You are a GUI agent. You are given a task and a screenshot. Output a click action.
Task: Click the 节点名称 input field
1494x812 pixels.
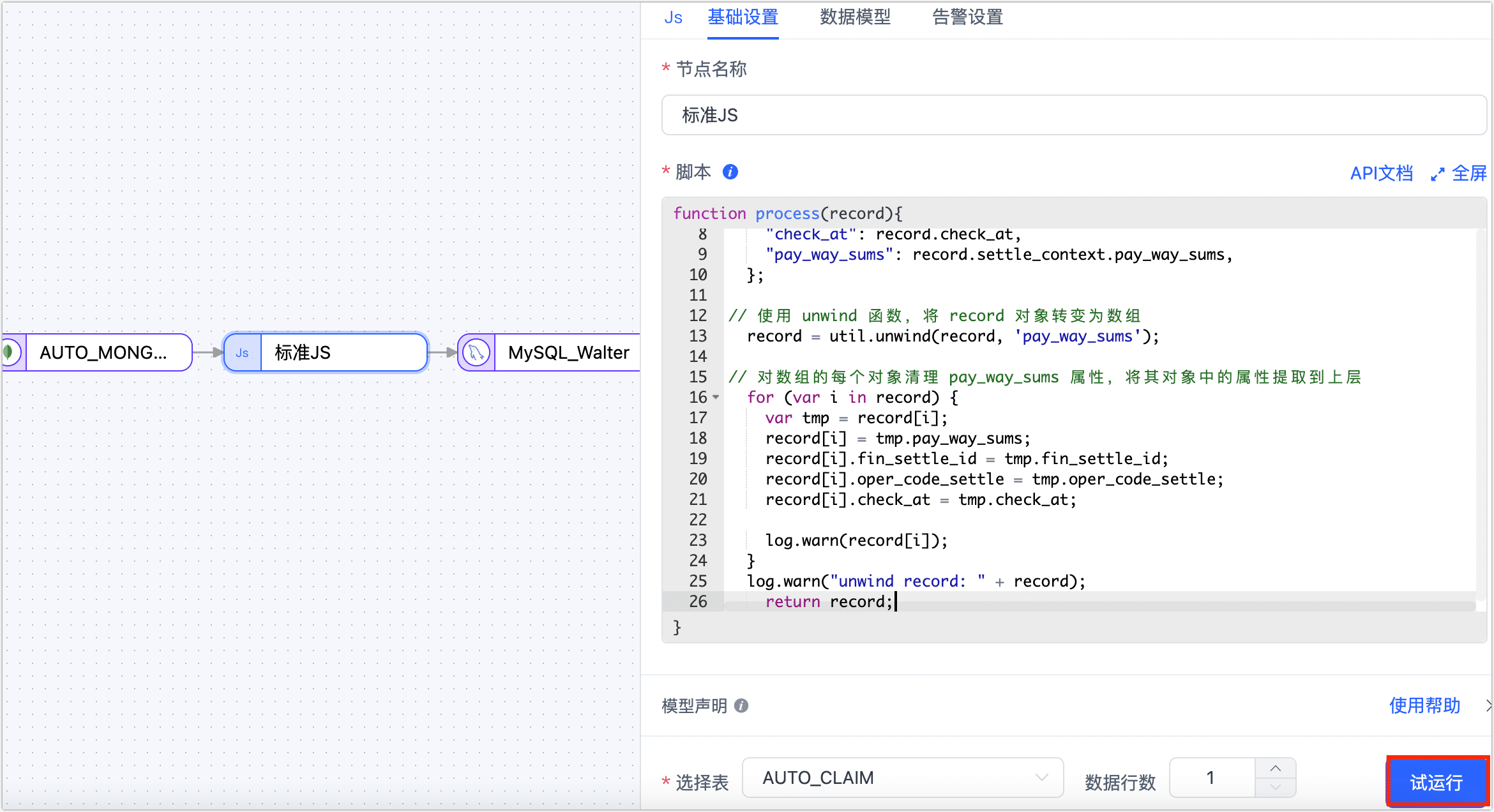click(1073, 115)
